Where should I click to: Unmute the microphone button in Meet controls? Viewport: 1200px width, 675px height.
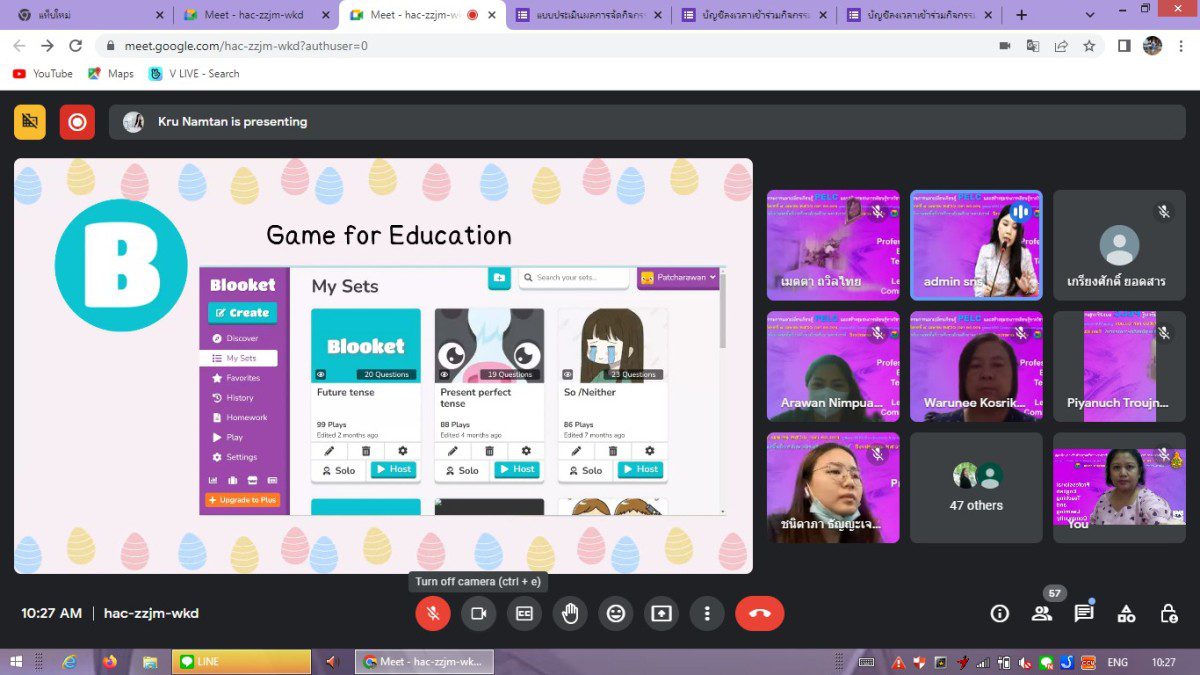point(433,613)
